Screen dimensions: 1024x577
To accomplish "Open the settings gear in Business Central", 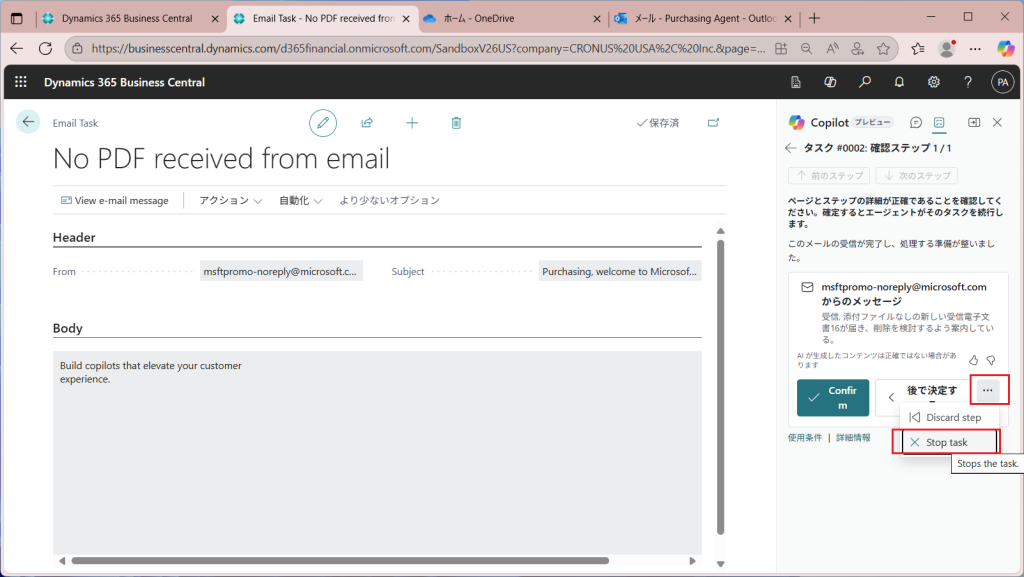I will 934,82.
